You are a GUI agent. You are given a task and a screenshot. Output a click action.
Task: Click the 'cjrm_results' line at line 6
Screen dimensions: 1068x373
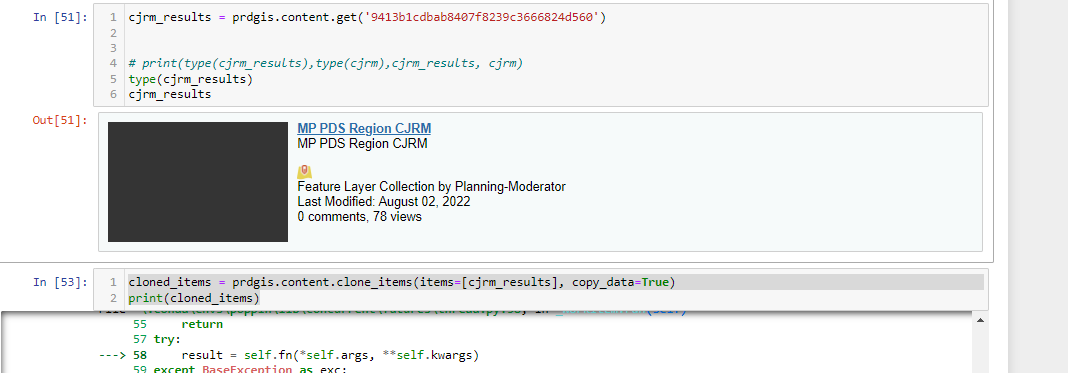click(x=170, y=94)
